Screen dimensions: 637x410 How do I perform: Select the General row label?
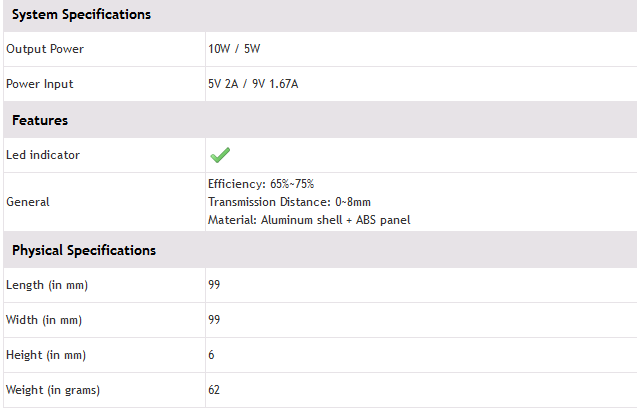click(28, 202)
